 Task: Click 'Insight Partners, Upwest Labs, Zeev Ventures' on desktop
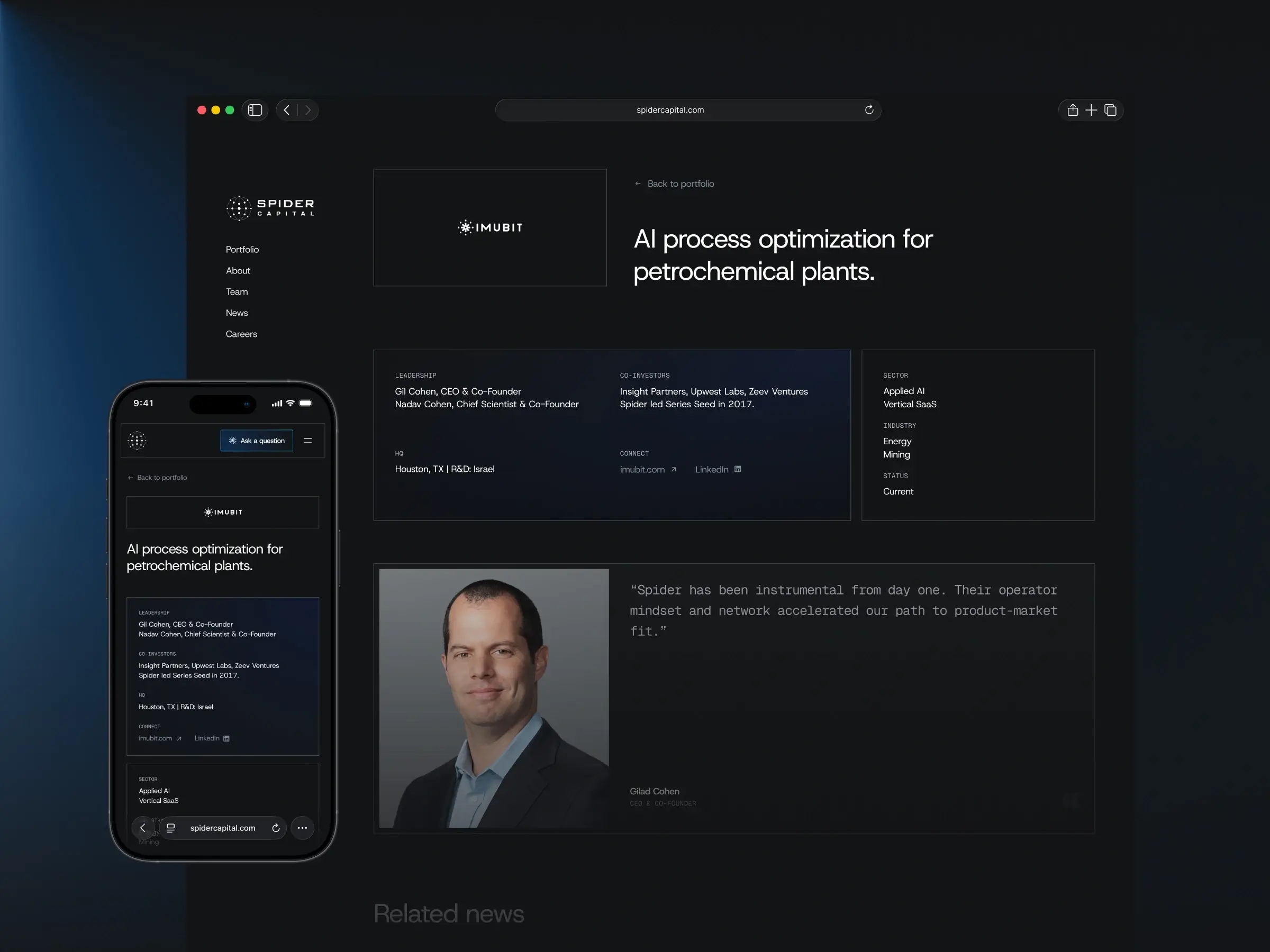(714, 391)
